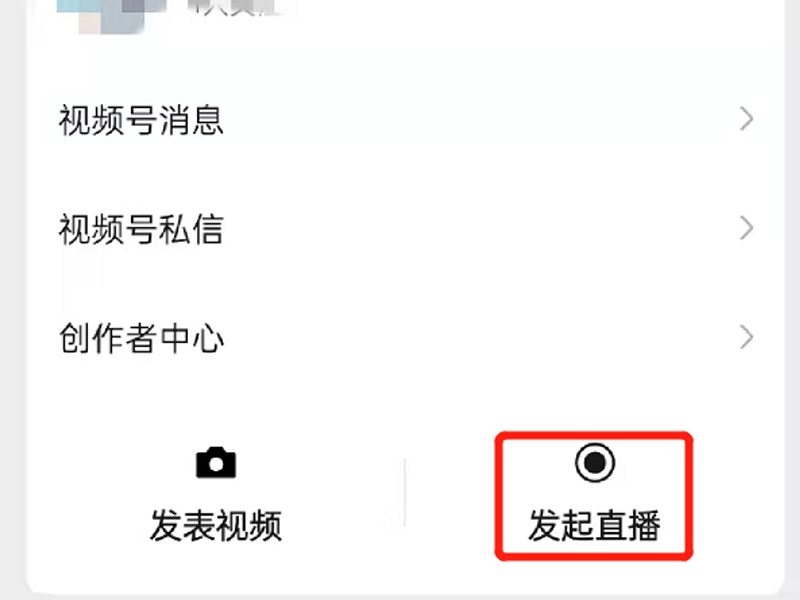Expand the 视频号消息 row via its chevron
This screenshot has height=600, width=800.
click(746, 119)
